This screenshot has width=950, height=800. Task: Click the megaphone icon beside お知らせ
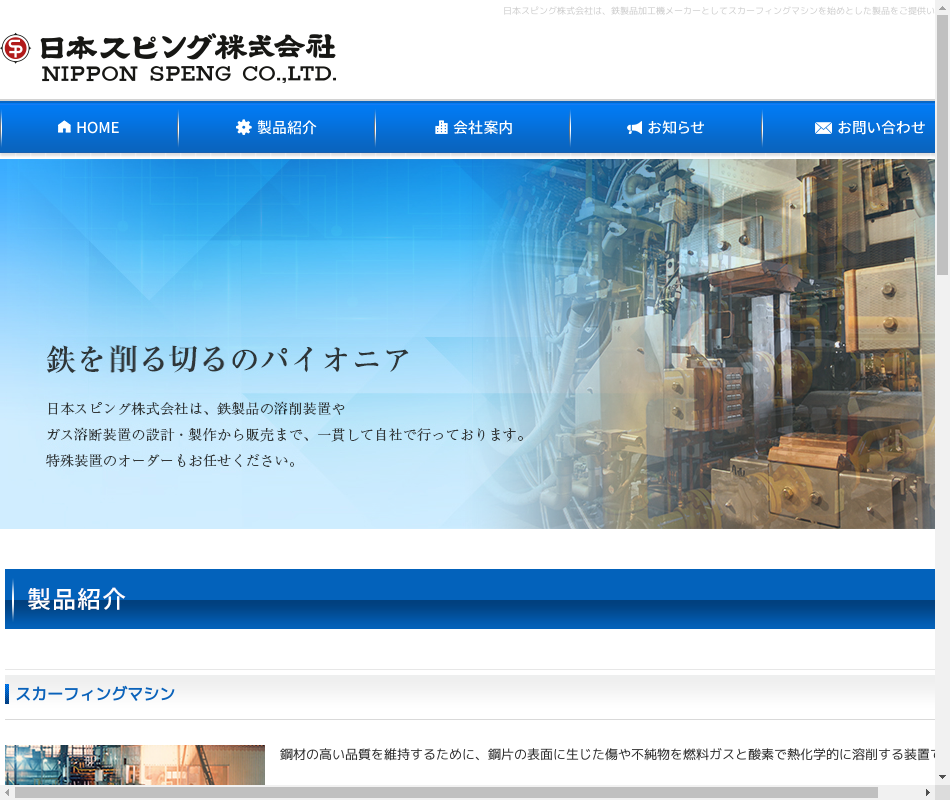point(634,128)
